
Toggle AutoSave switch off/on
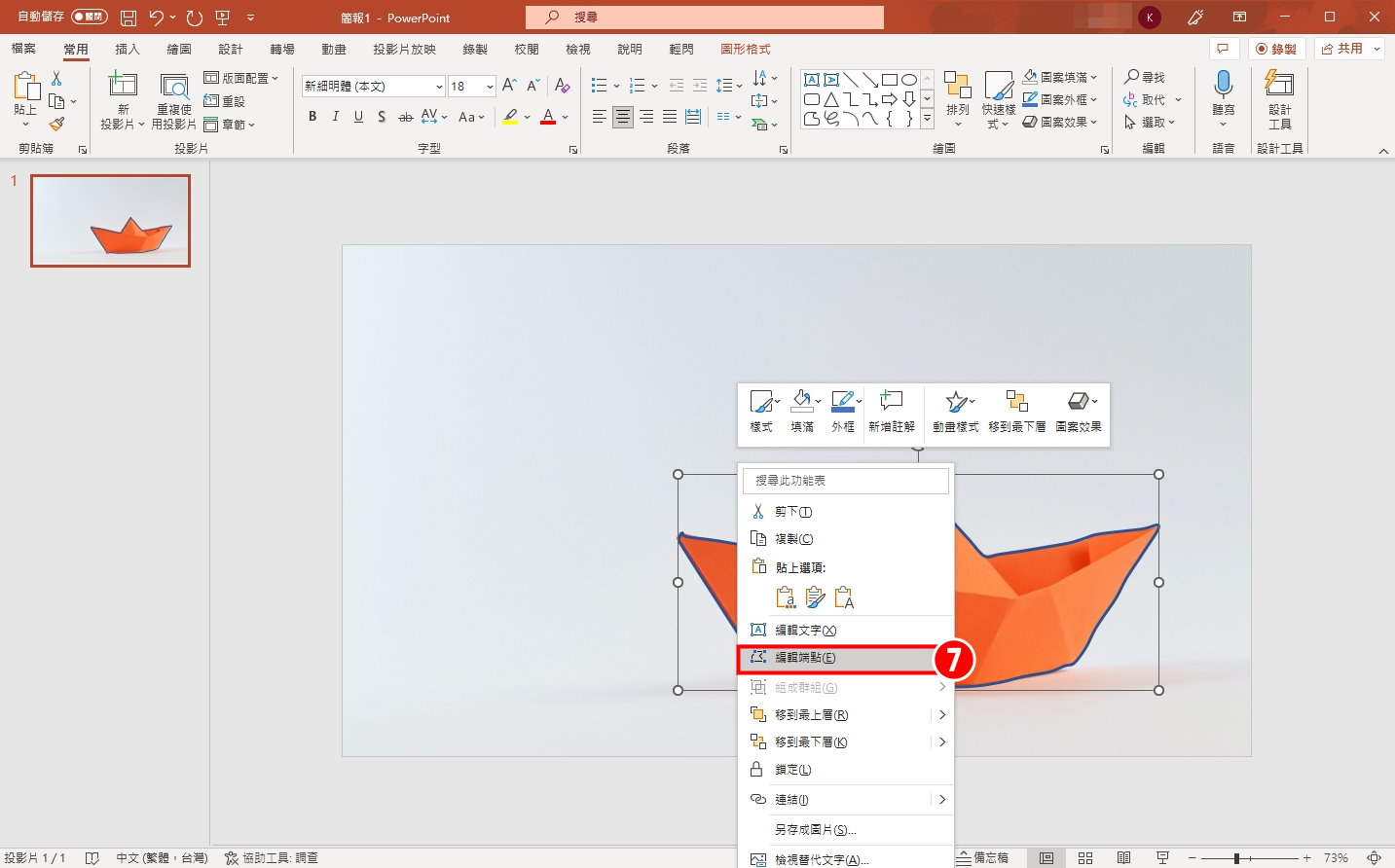(90, 18)
